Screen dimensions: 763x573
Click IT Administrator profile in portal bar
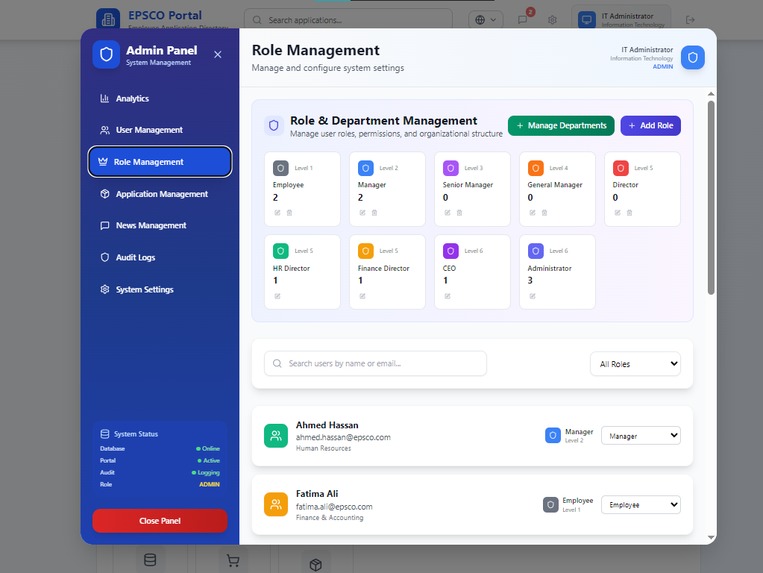621,20
